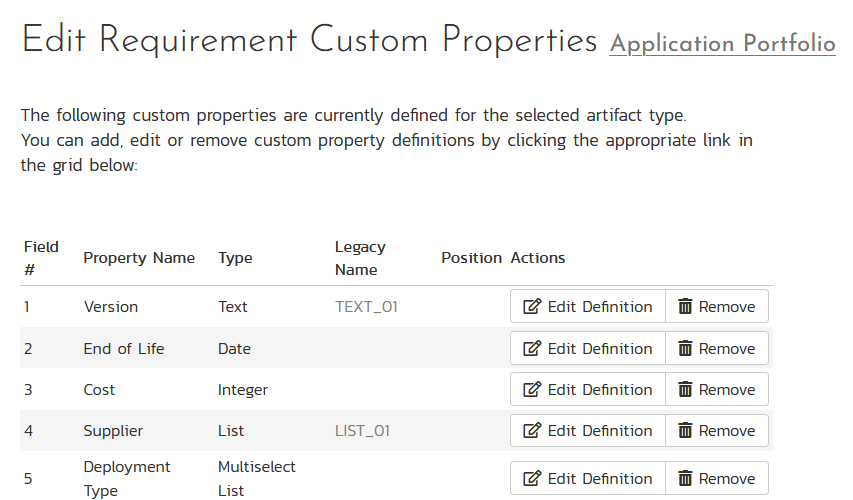This screenshot has width=853, height=500.
Task: Click trash icon for End of Life row
Action: pyautogui.click(x=686, y=349)
